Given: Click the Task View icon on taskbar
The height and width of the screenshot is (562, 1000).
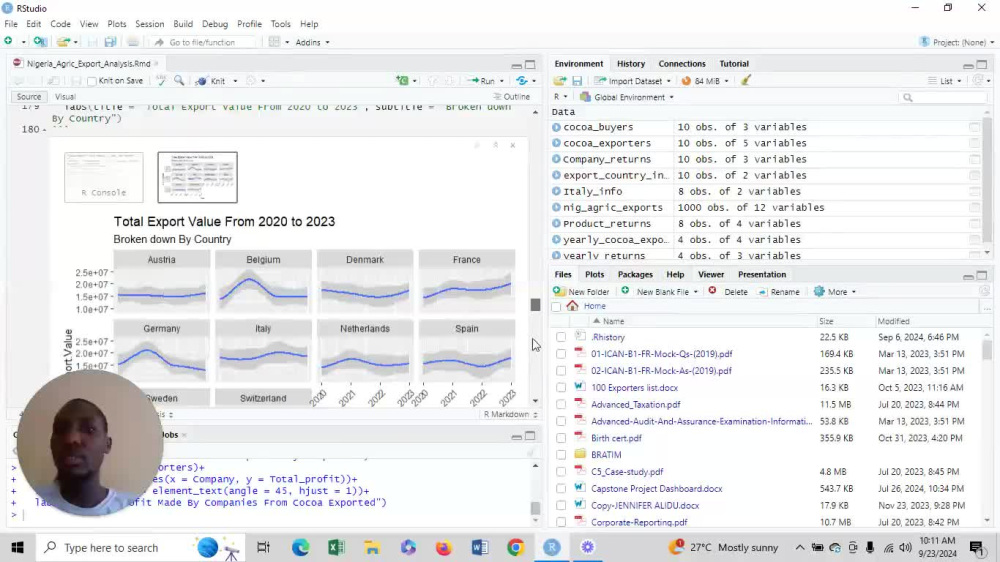Looking at the screenshot, I should click(263, 547).
